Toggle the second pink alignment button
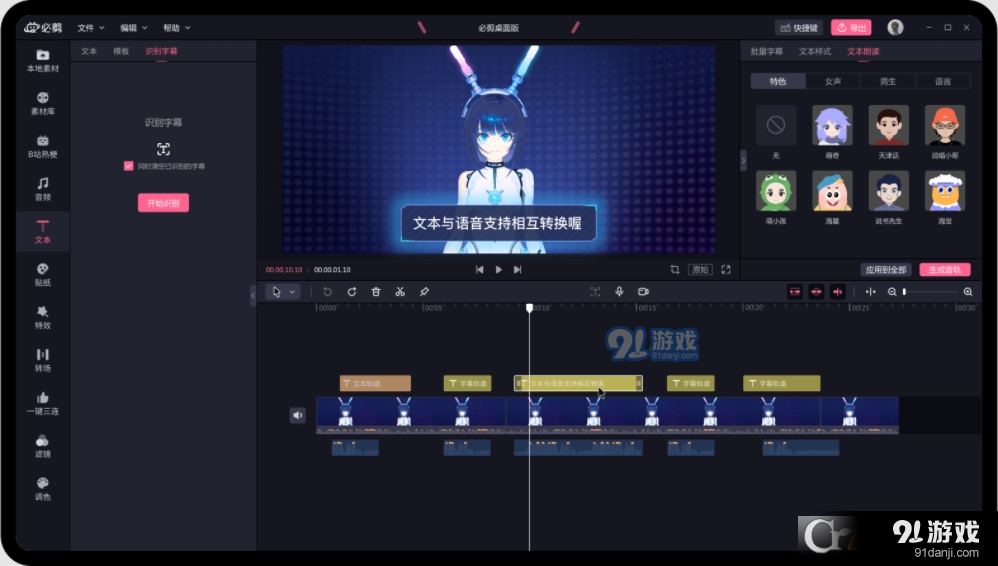Viewport: 998px width, 566px height. [816, 292]
